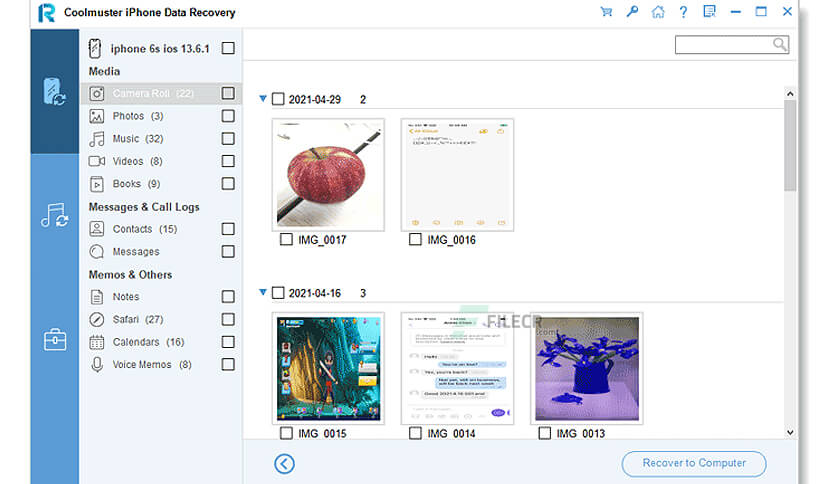836x484 pixels.
Task: Open the key registration icon
Action: click(632, 12)
